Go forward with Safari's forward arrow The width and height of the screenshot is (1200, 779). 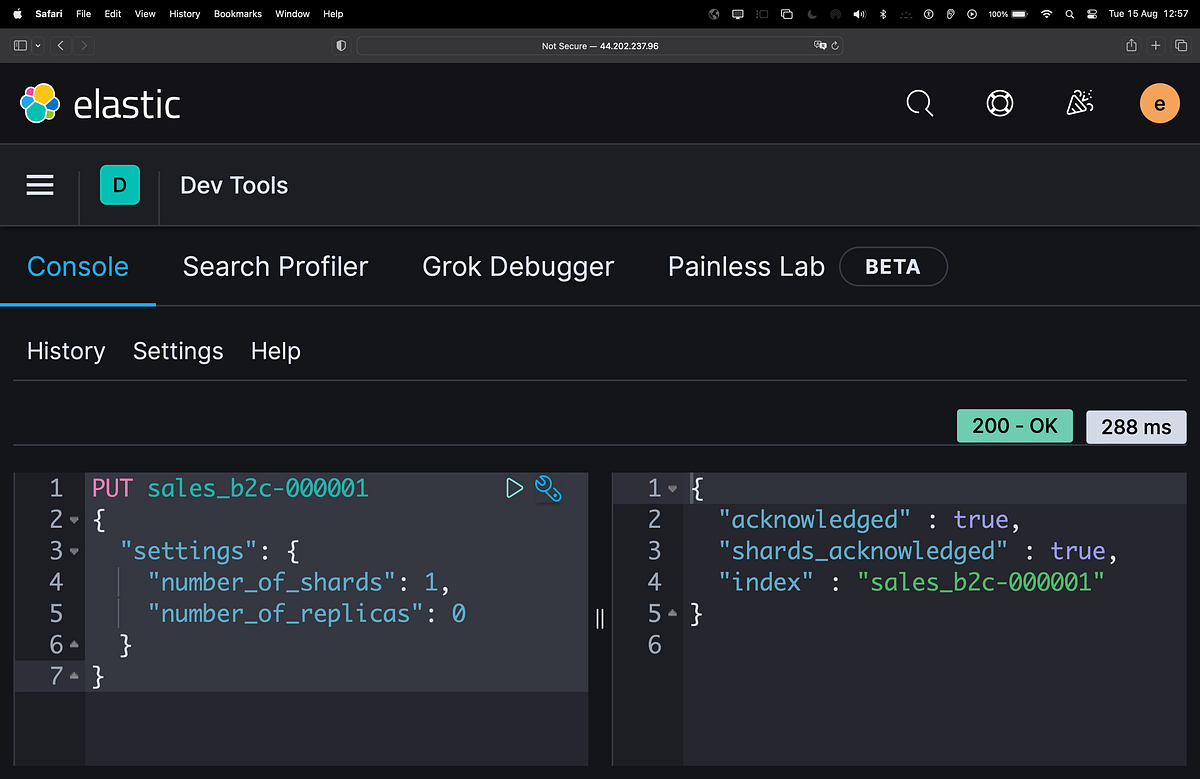click(84, 45)
